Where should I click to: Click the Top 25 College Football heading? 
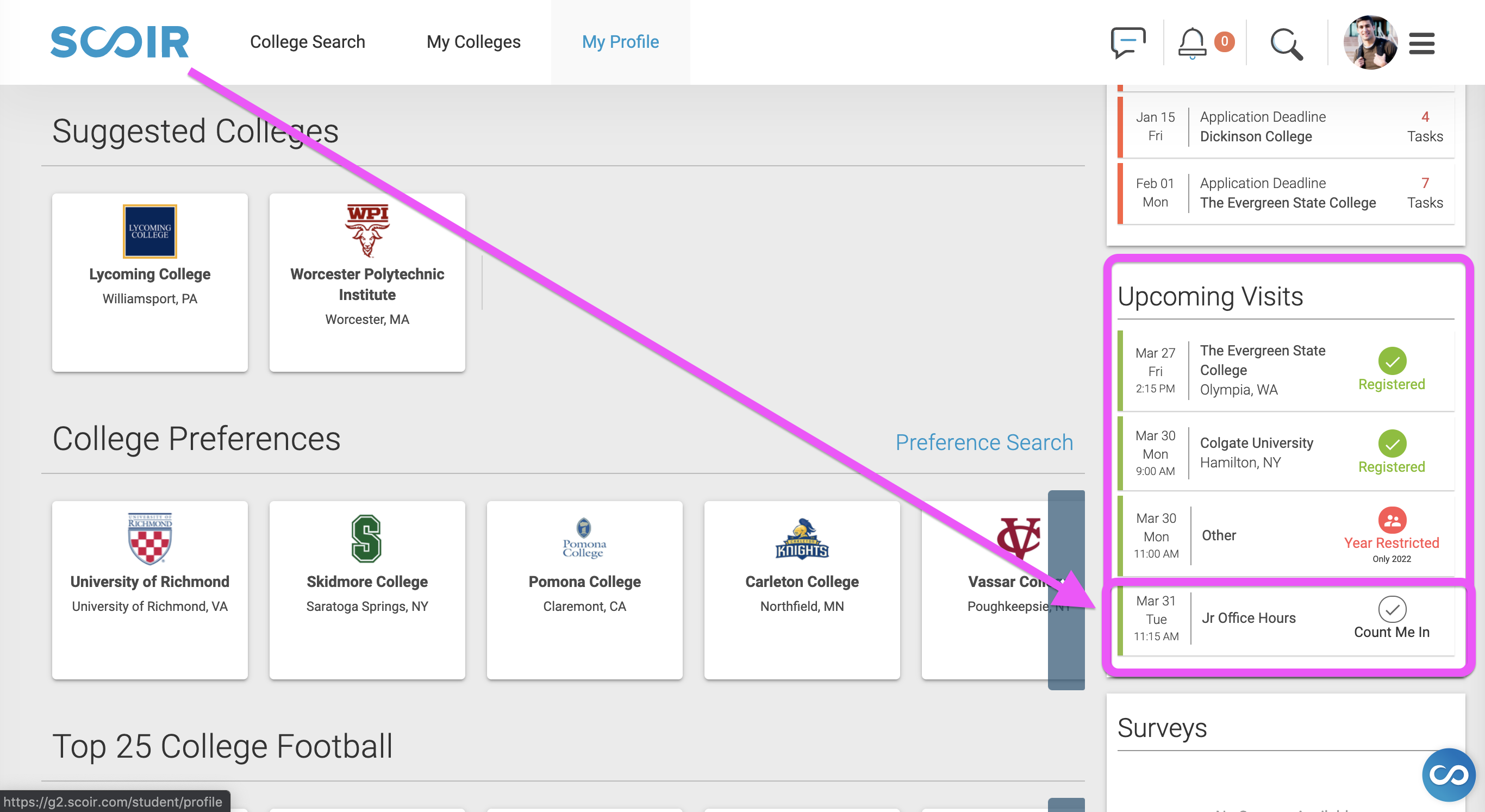pos(222,746)
